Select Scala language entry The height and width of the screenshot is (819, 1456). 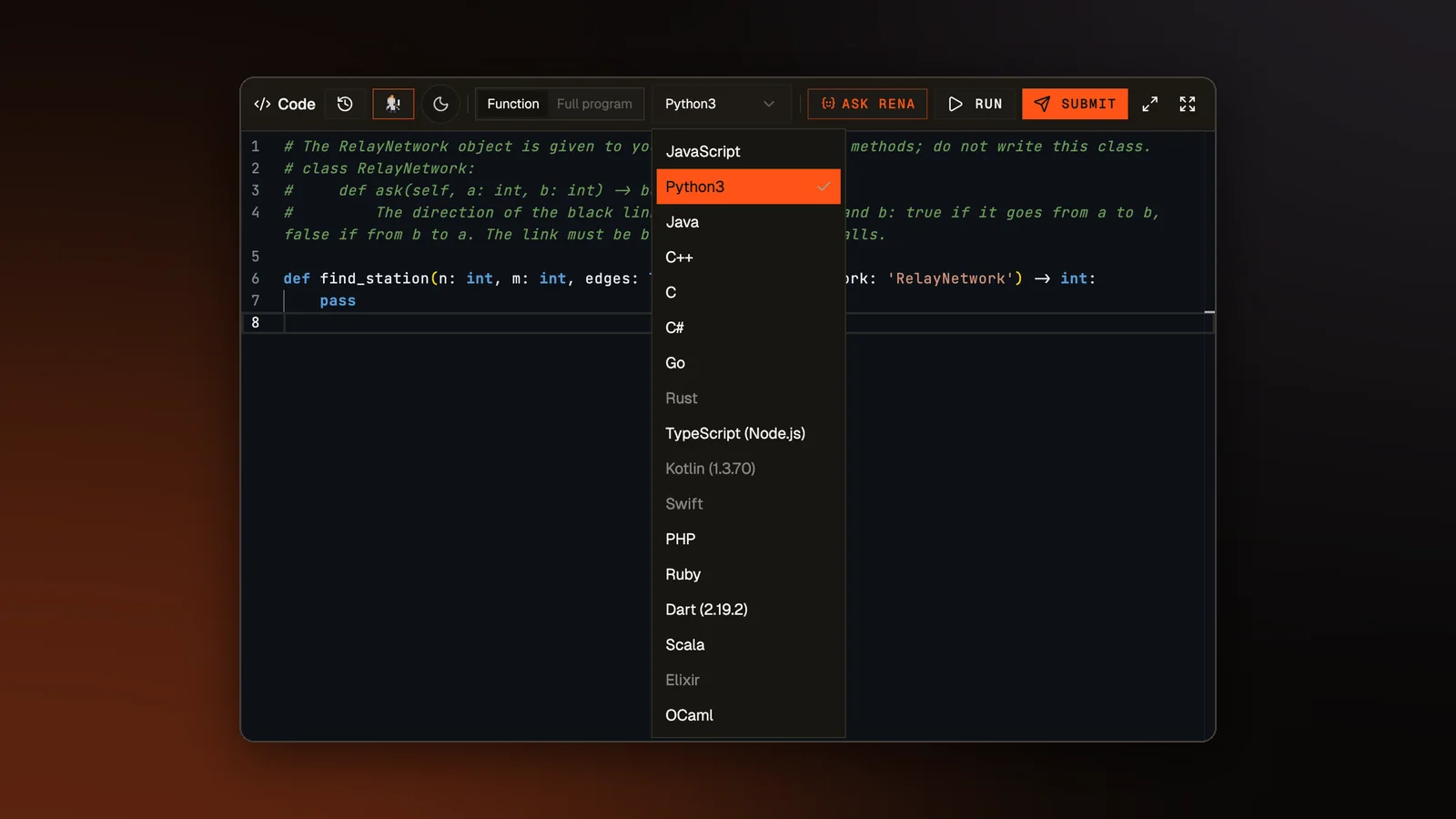click(x=748, y=645)
